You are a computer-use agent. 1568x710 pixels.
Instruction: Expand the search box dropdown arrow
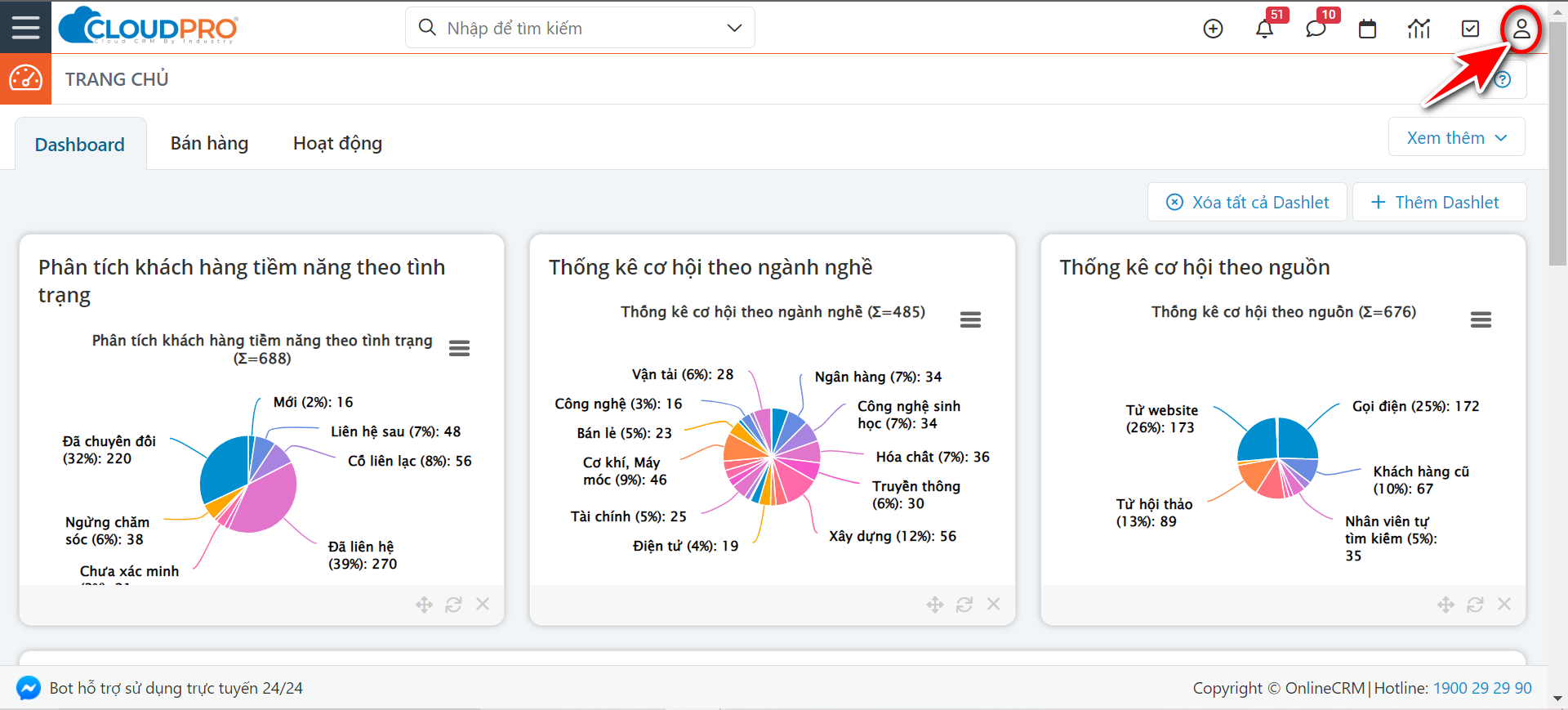pos(734,28)
